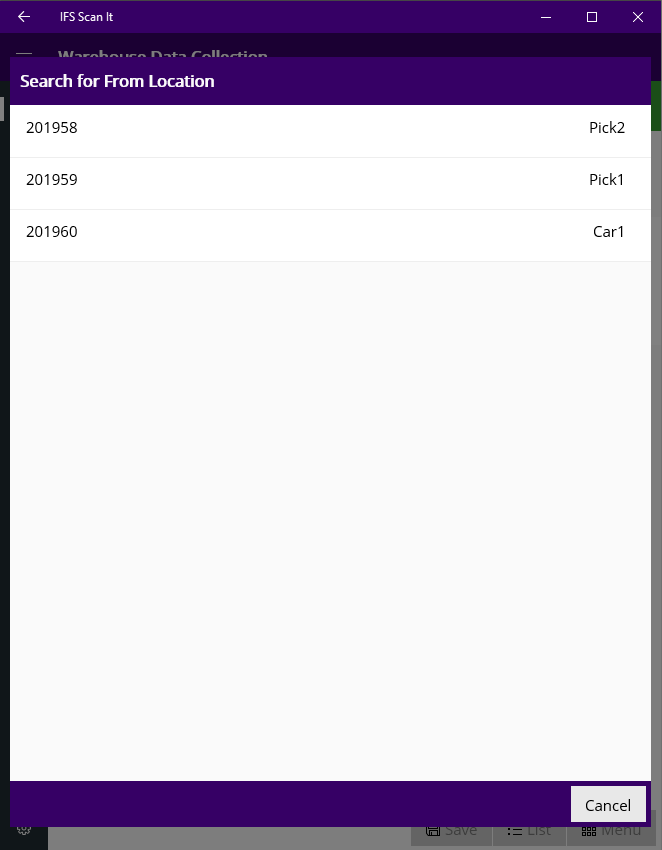
Task: Click empty area below the location list
Action: [330, 520]
